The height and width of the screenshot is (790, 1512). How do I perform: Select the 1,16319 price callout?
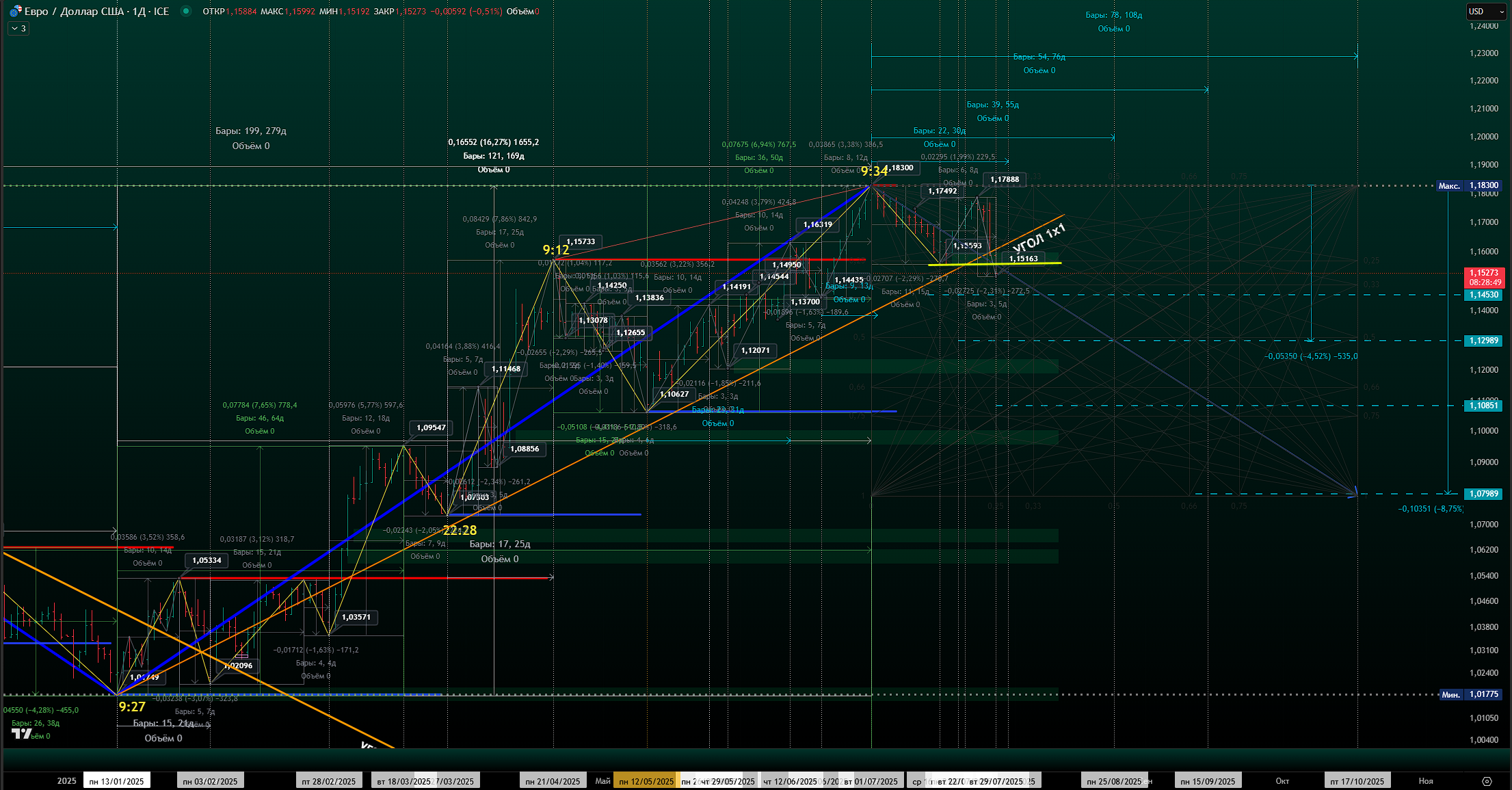click(818, 224)
